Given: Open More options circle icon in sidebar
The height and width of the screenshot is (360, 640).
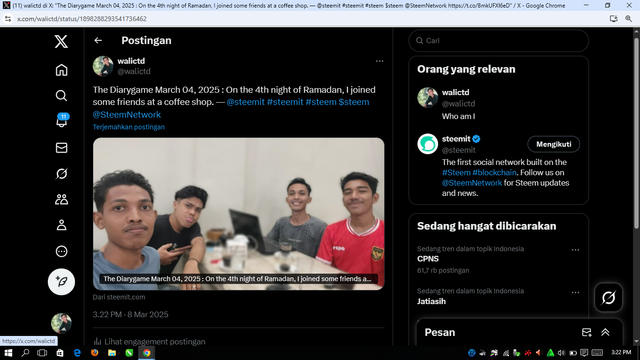Looking at the screenshot, I should (61, 251).
